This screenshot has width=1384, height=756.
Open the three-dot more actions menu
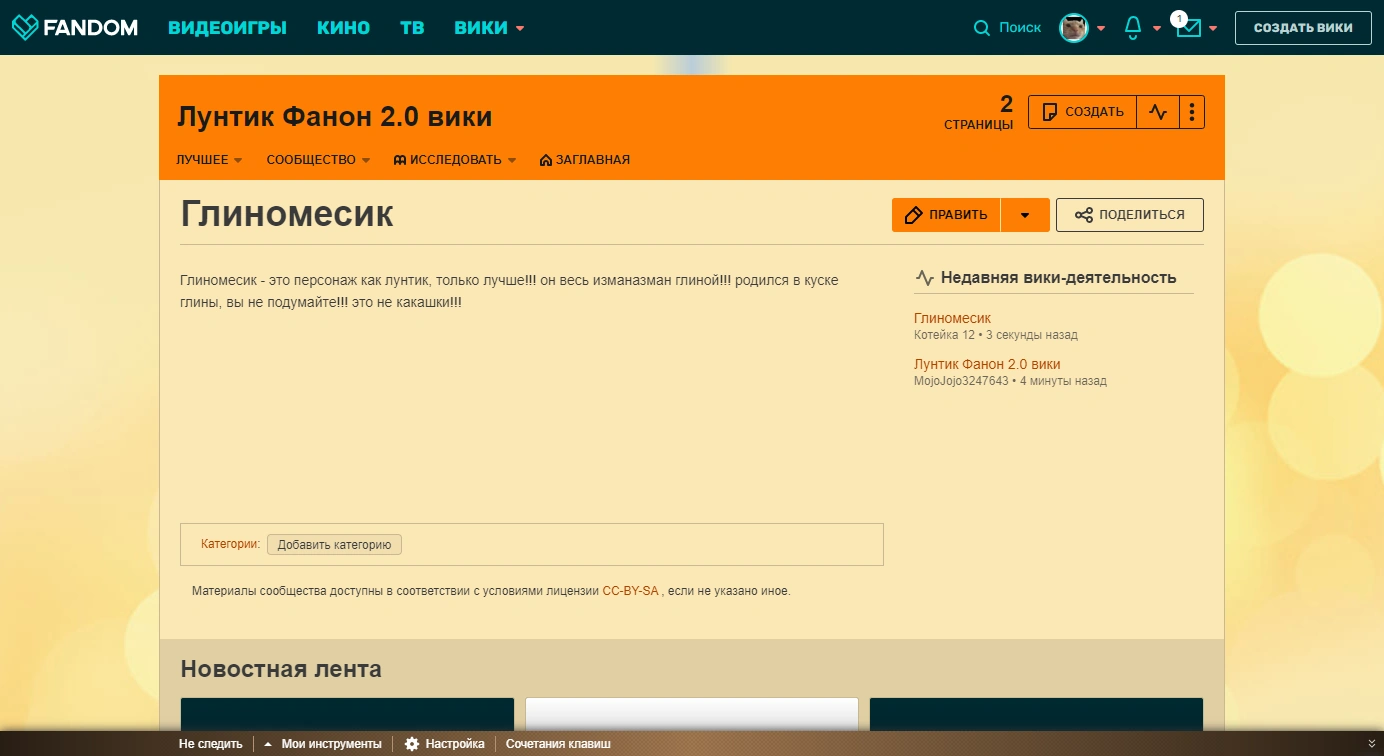(1192, 112)
